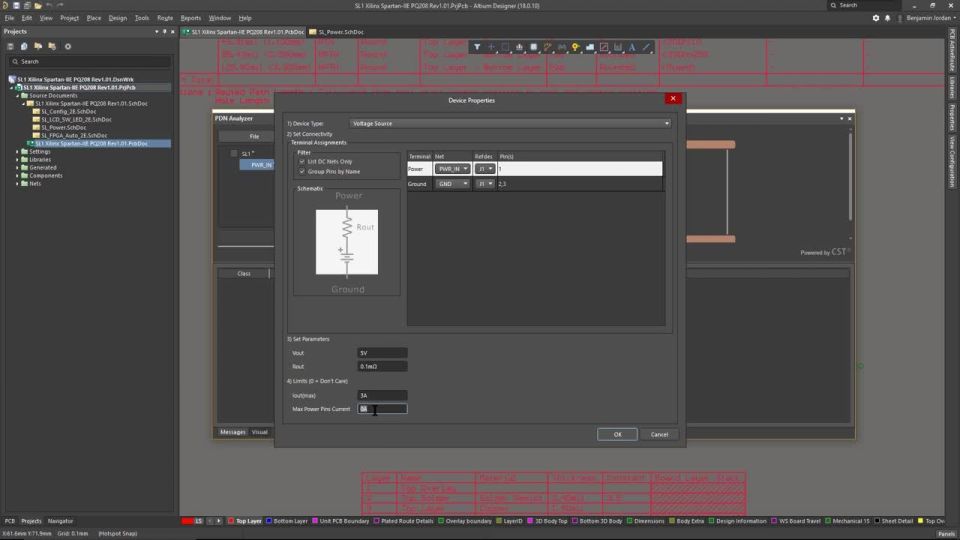Toggle Group Pins by Name checkbox

click(302, 171)
